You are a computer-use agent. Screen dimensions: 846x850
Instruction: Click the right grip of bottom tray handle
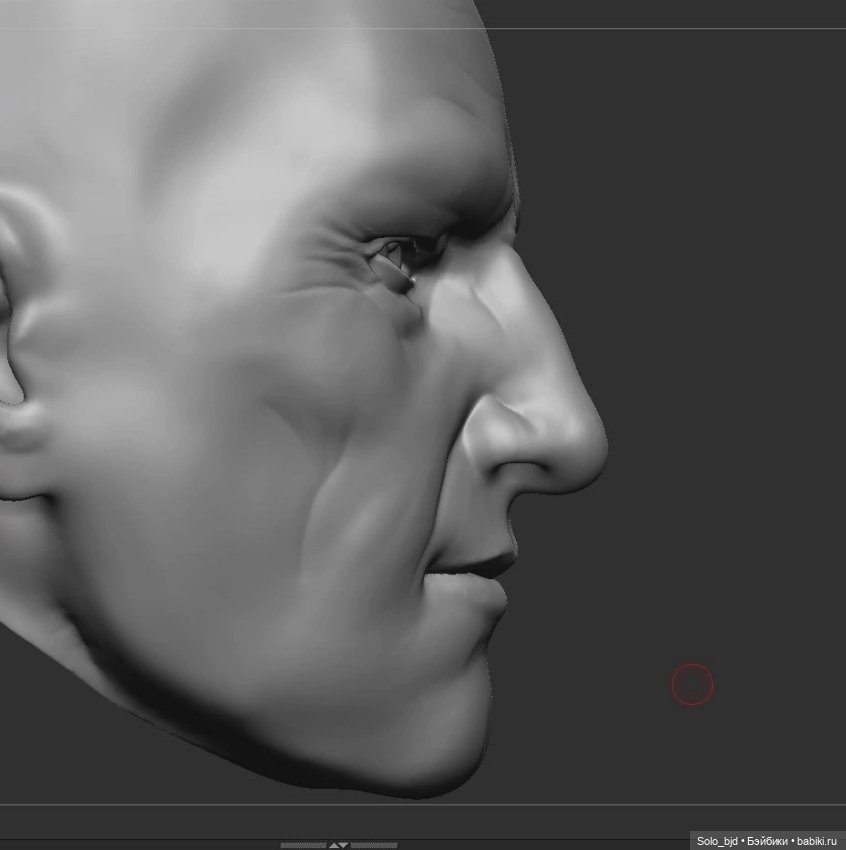[373, 845]
